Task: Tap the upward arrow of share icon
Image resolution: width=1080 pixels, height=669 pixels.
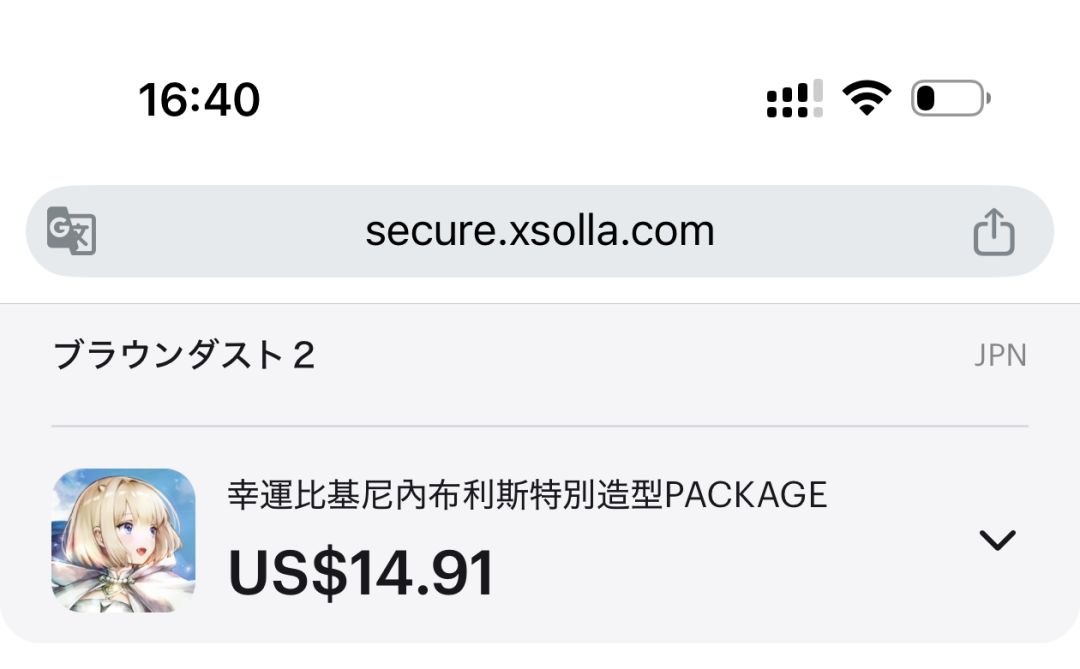Action: click(x=994, y=222)
